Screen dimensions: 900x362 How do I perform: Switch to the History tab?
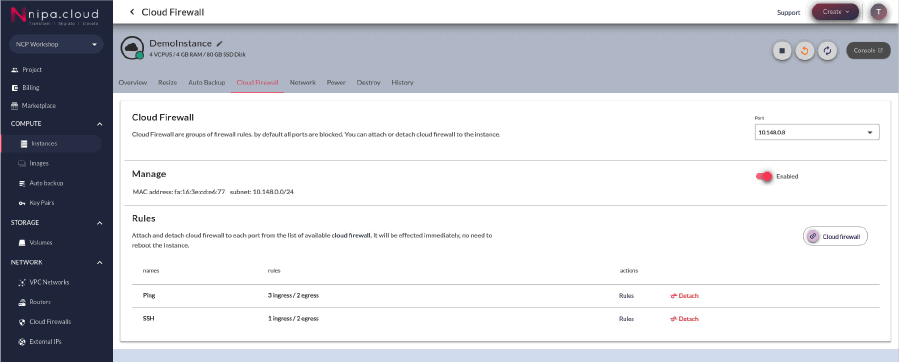[402, 83]
